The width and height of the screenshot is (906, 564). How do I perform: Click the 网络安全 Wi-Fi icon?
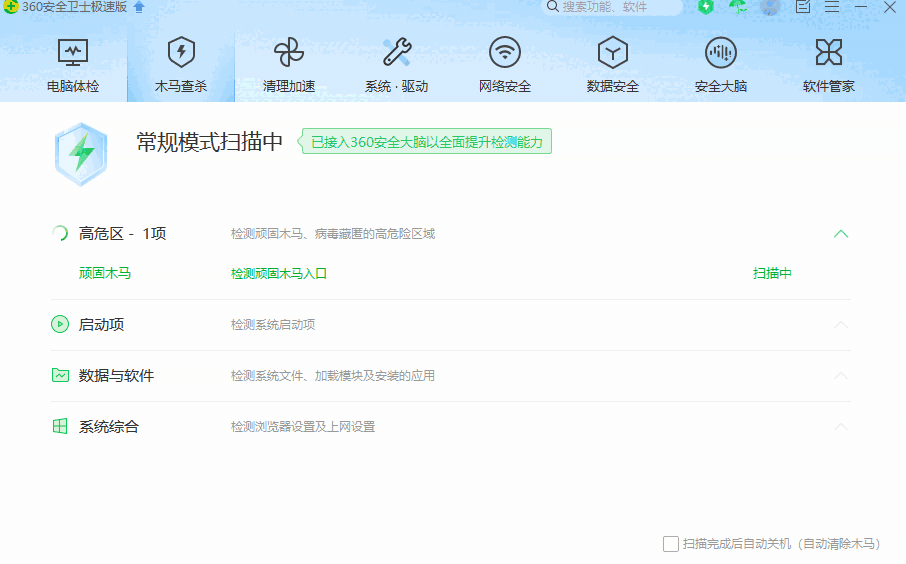point(505,53)
